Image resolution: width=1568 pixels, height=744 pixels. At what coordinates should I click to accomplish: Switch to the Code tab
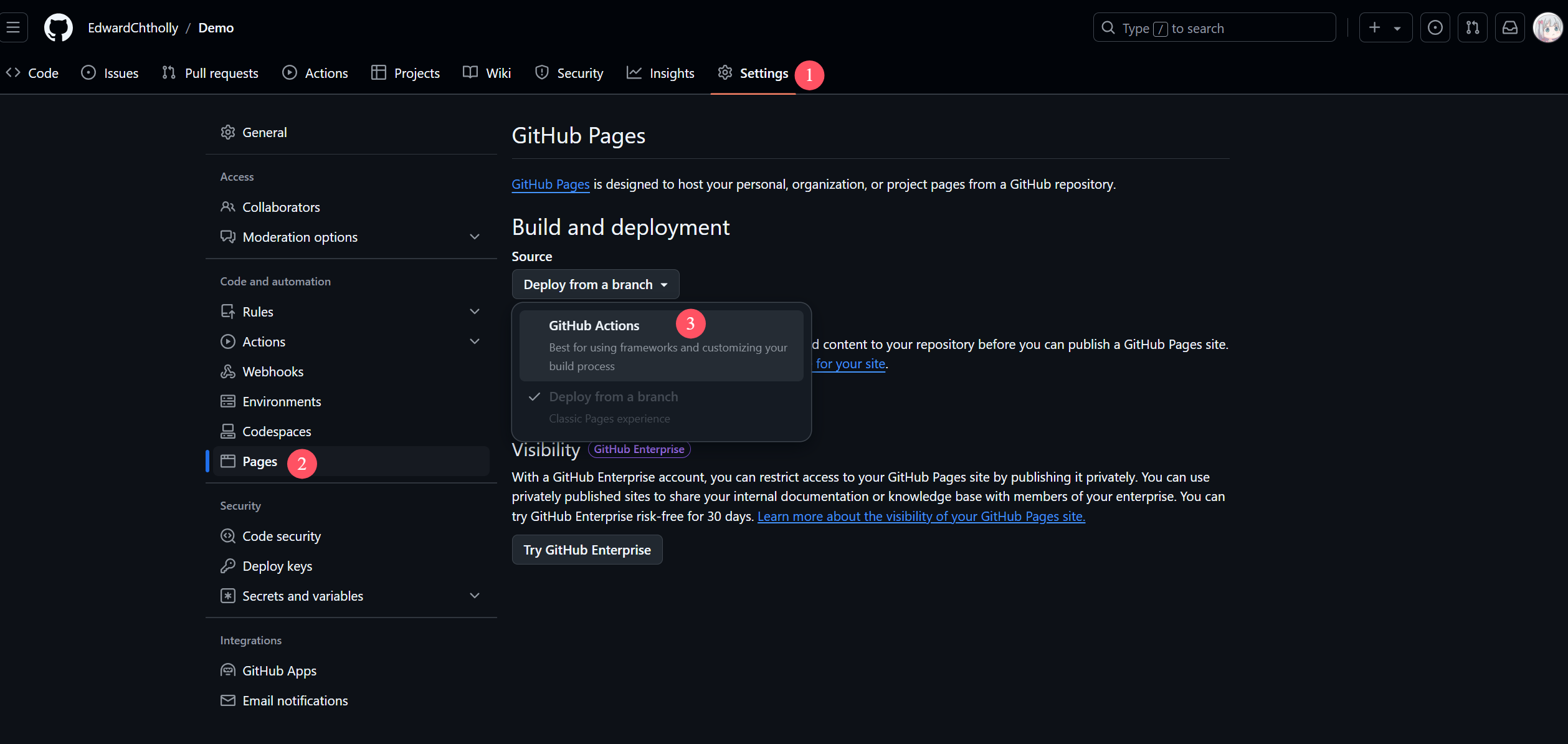(x=32, y=73)
